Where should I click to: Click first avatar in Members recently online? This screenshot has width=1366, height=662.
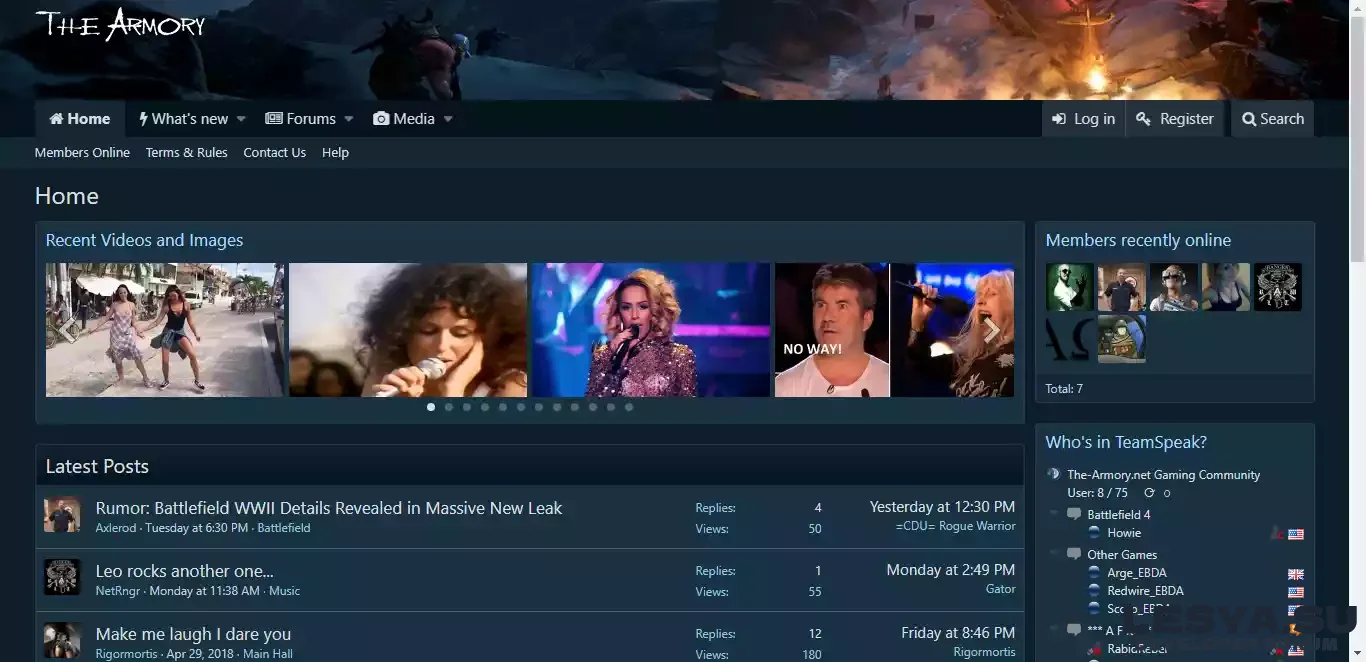(x=1070, y=287)
